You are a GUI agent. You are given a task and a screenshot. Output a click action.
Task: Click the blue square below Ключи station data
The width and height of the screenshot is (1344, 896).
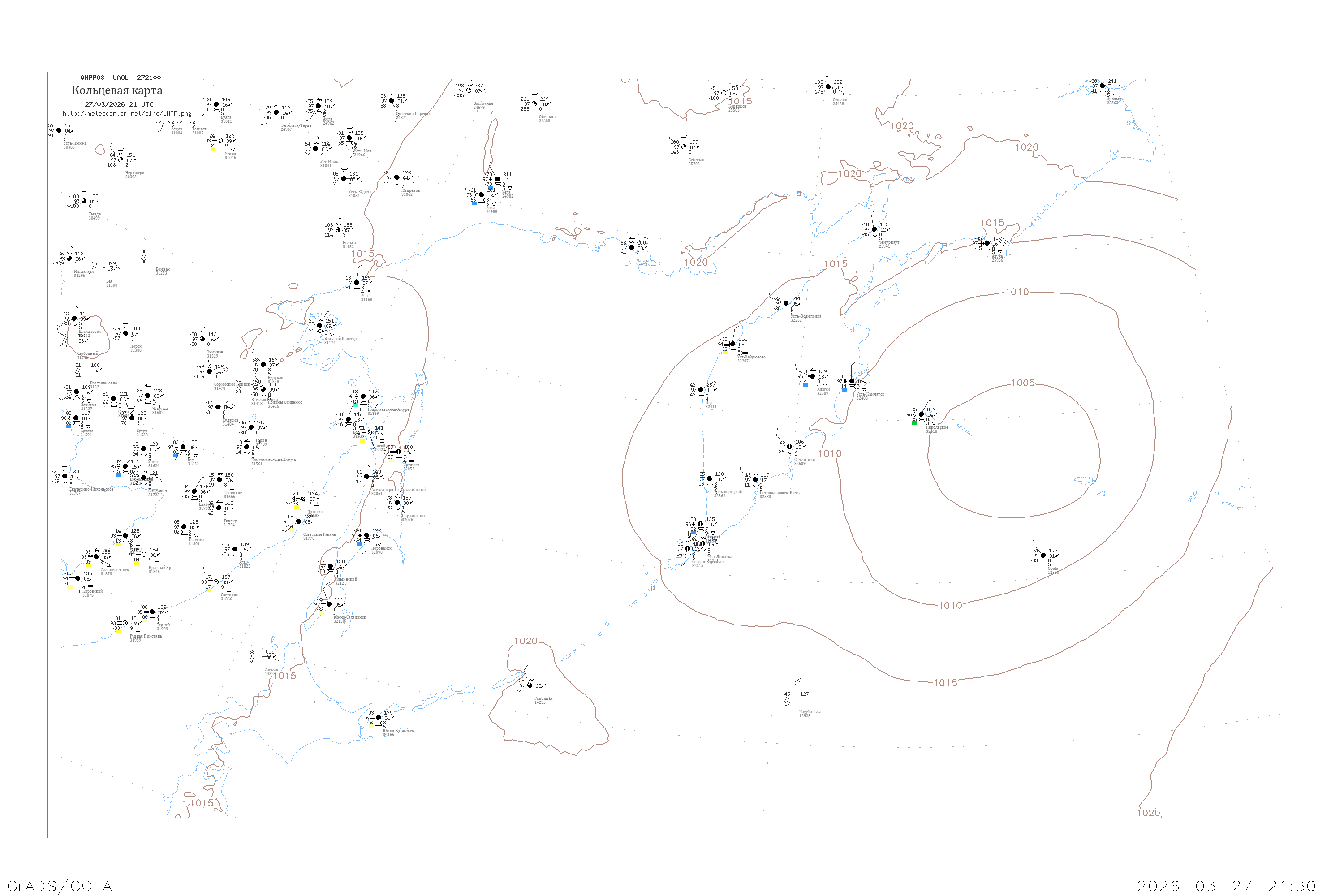pos(805,384)
